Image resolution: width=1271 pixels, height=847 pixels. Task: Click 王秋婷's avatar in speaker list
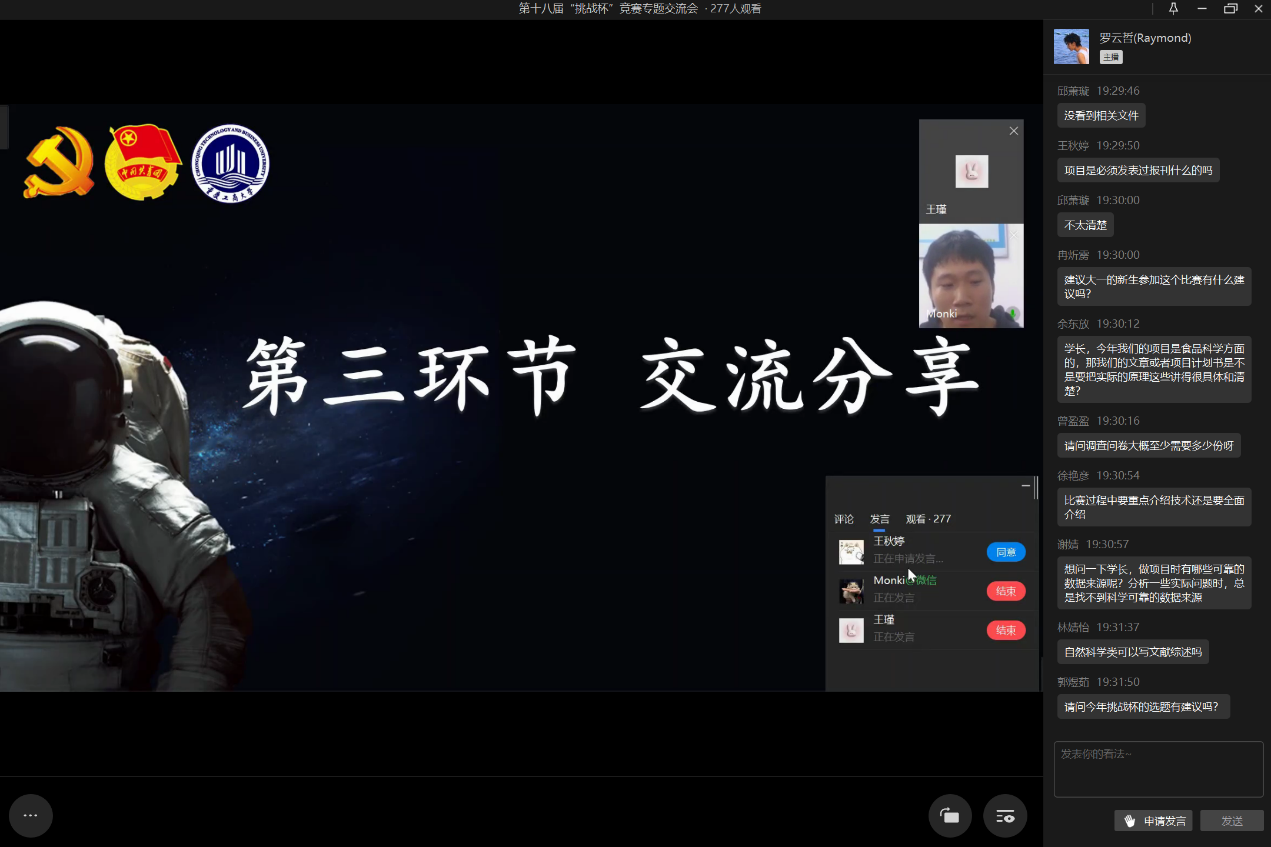point(851,552)
